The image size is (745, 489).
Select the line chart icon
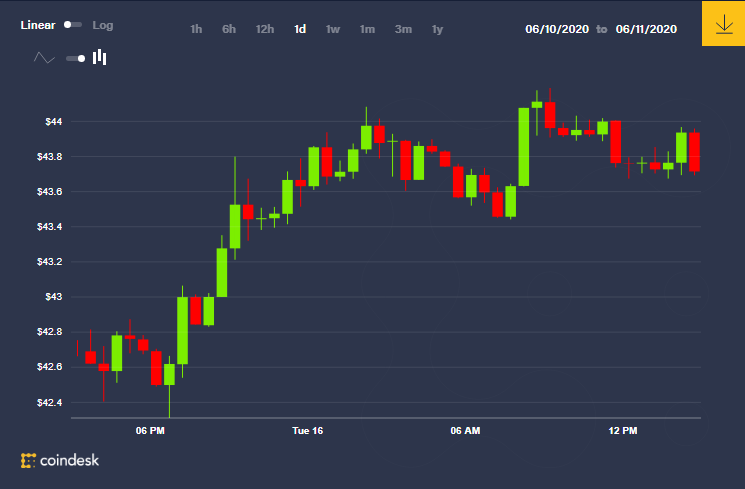(44, 58)
